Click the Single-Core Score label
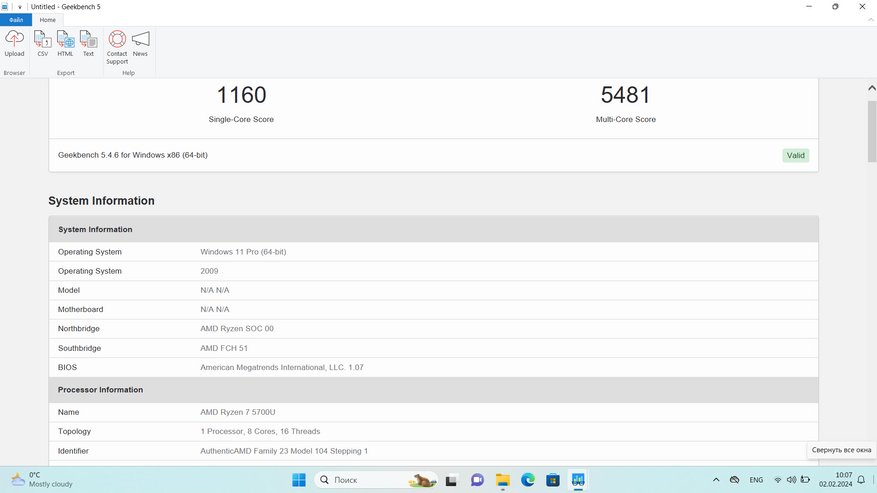The height and width of the screenshot is (493, 877). point(241,119)
